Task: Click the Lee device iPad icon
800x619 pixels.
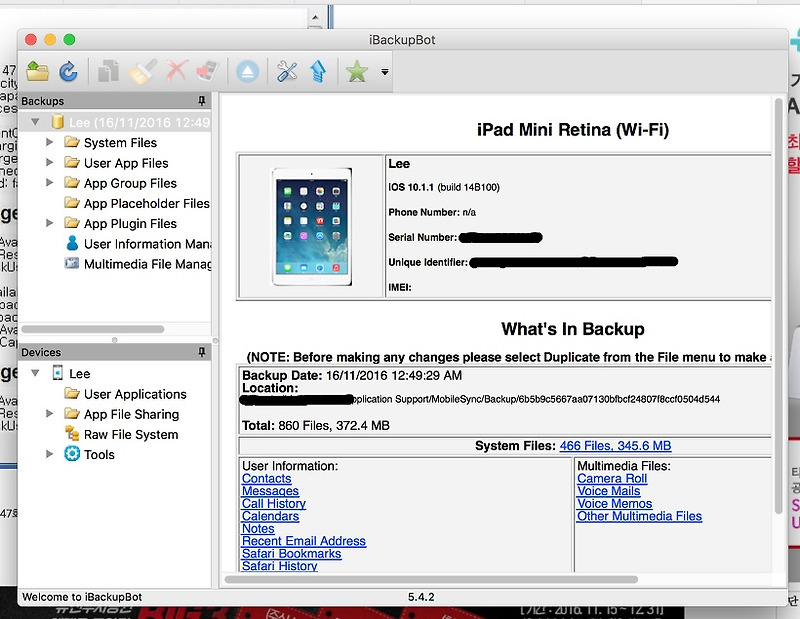Action: click(x=58, y=373)
